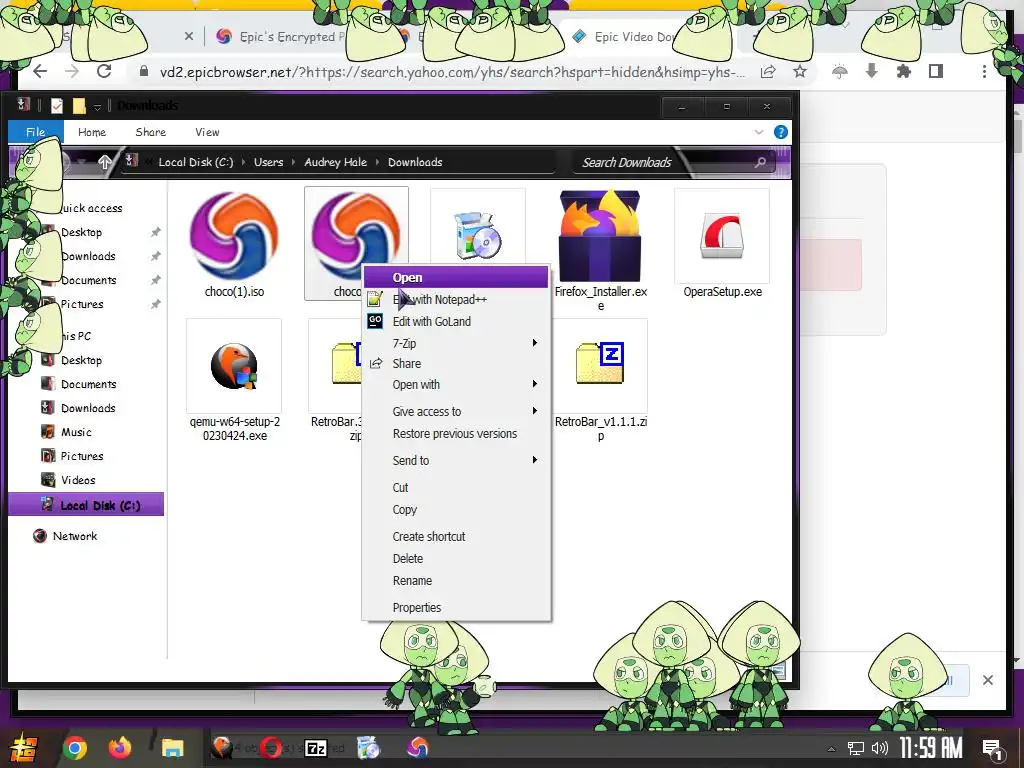Switch to the Epic Video Downloader tab
The height and width of the screenshot is (768, 1024).
(633, 37)
